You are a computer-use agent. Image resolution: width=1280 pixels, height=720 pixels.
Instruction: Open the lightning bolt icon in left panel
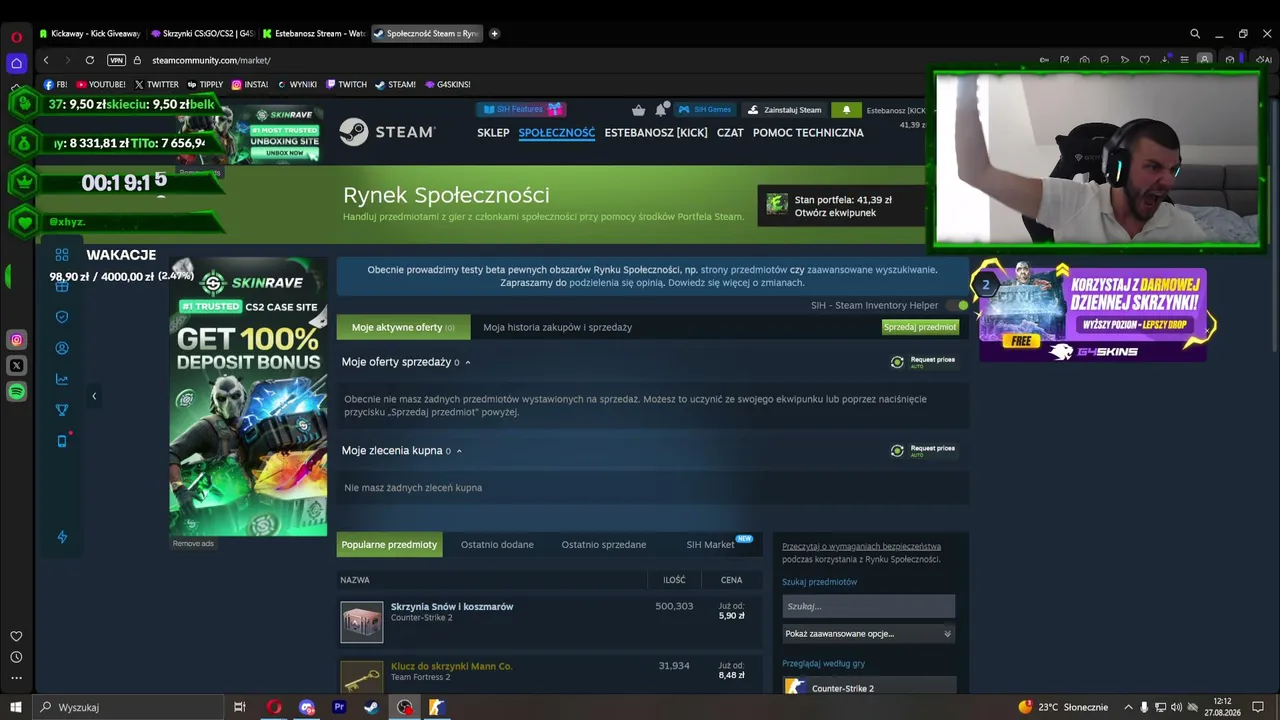tap(62, 537)
